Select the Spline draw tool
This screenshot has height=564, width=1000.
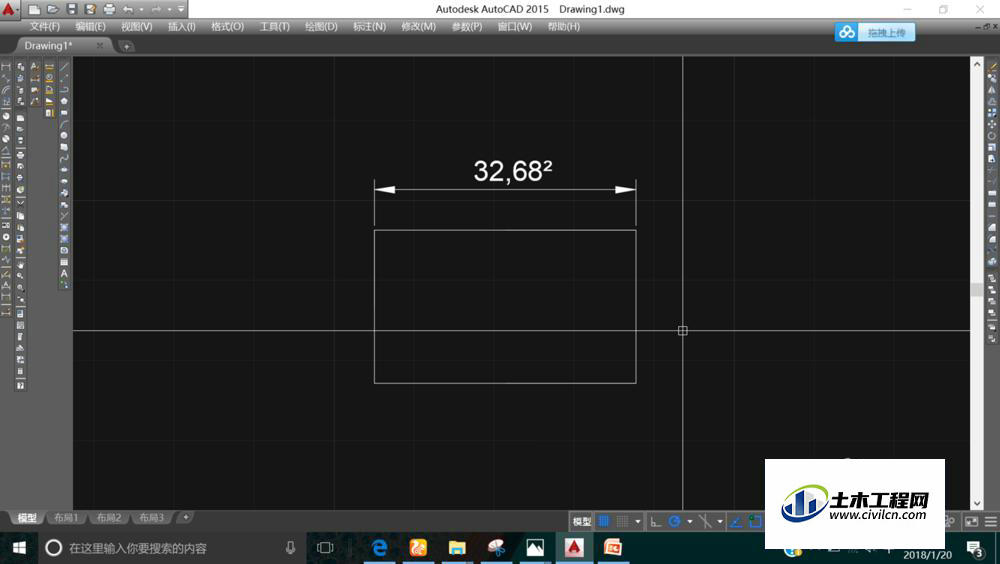[64, 158]
